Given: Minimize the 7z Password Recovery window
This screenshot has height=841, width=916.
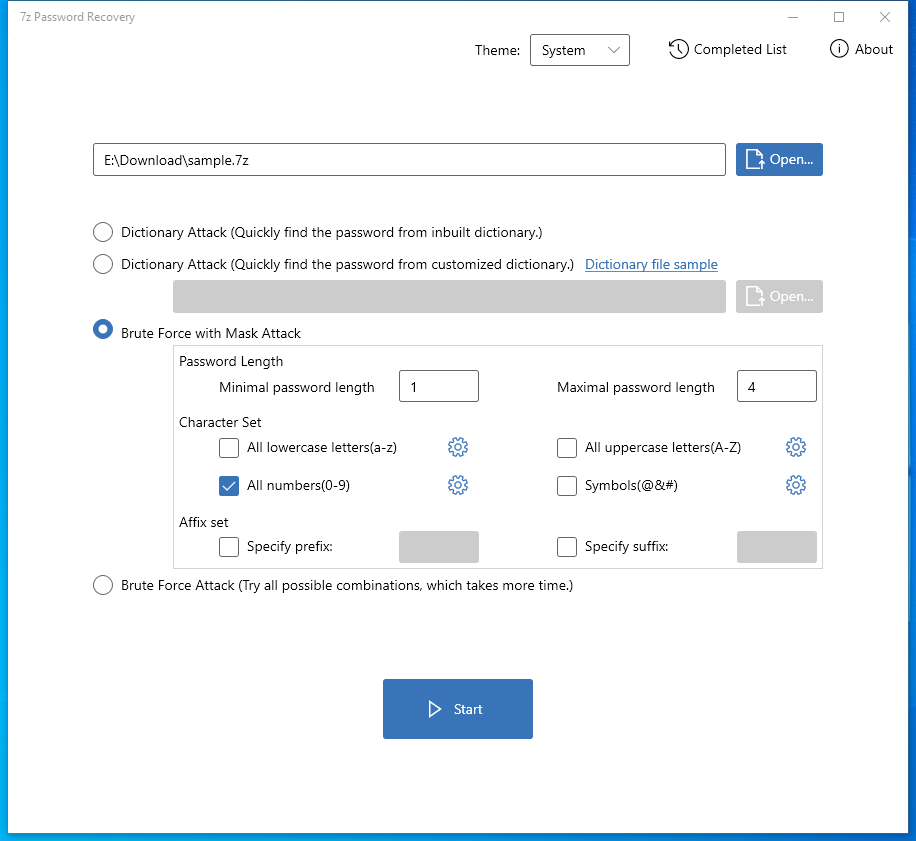Looking at the screenshot, I should pyautogui.click(x=793, y=18).
